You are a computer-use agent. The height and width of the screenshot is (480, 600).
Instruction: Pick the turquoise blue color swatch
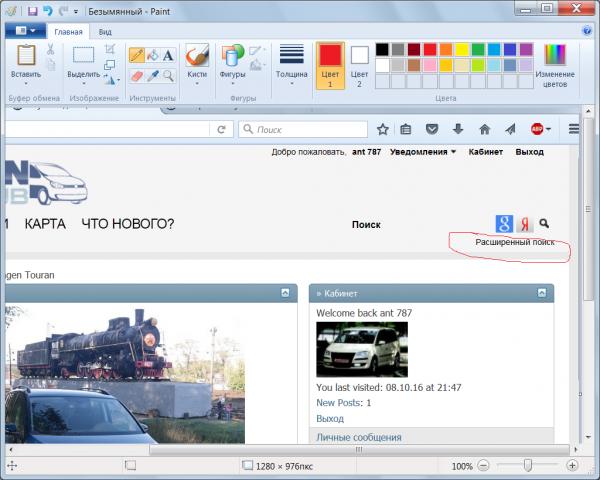[494, 49]
